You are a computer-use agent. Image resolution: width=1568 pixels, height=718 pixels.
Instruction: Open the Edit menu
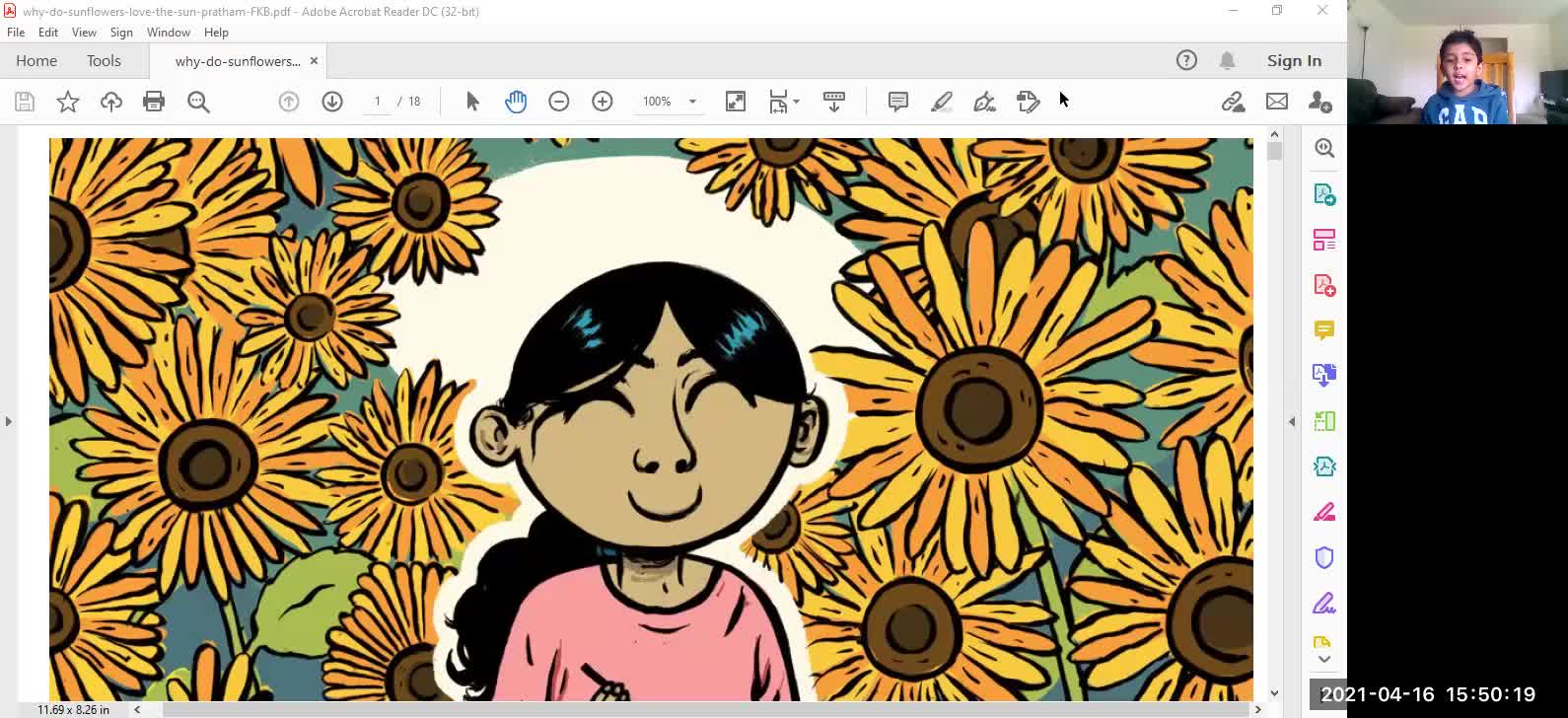click(48, 33)
